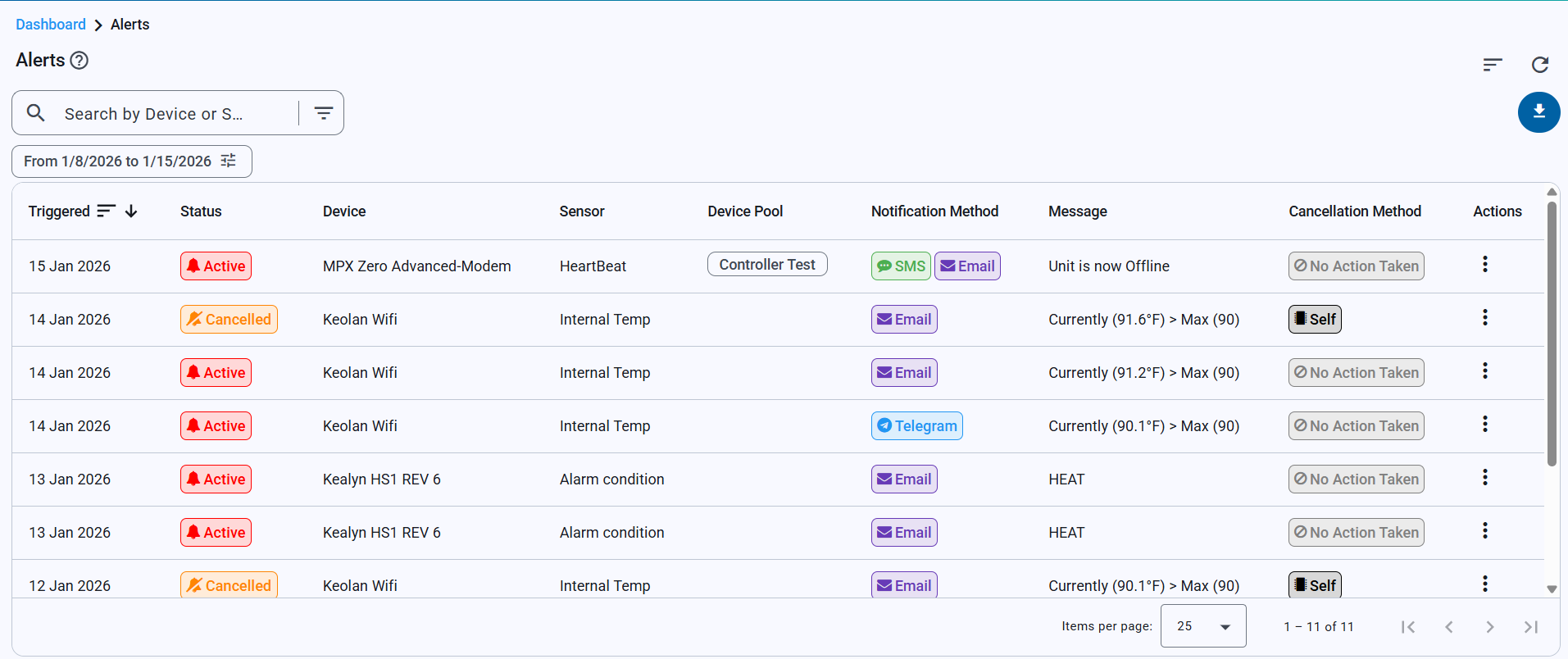
Task: Click the search magnifier icon
Action: point(36,113)
